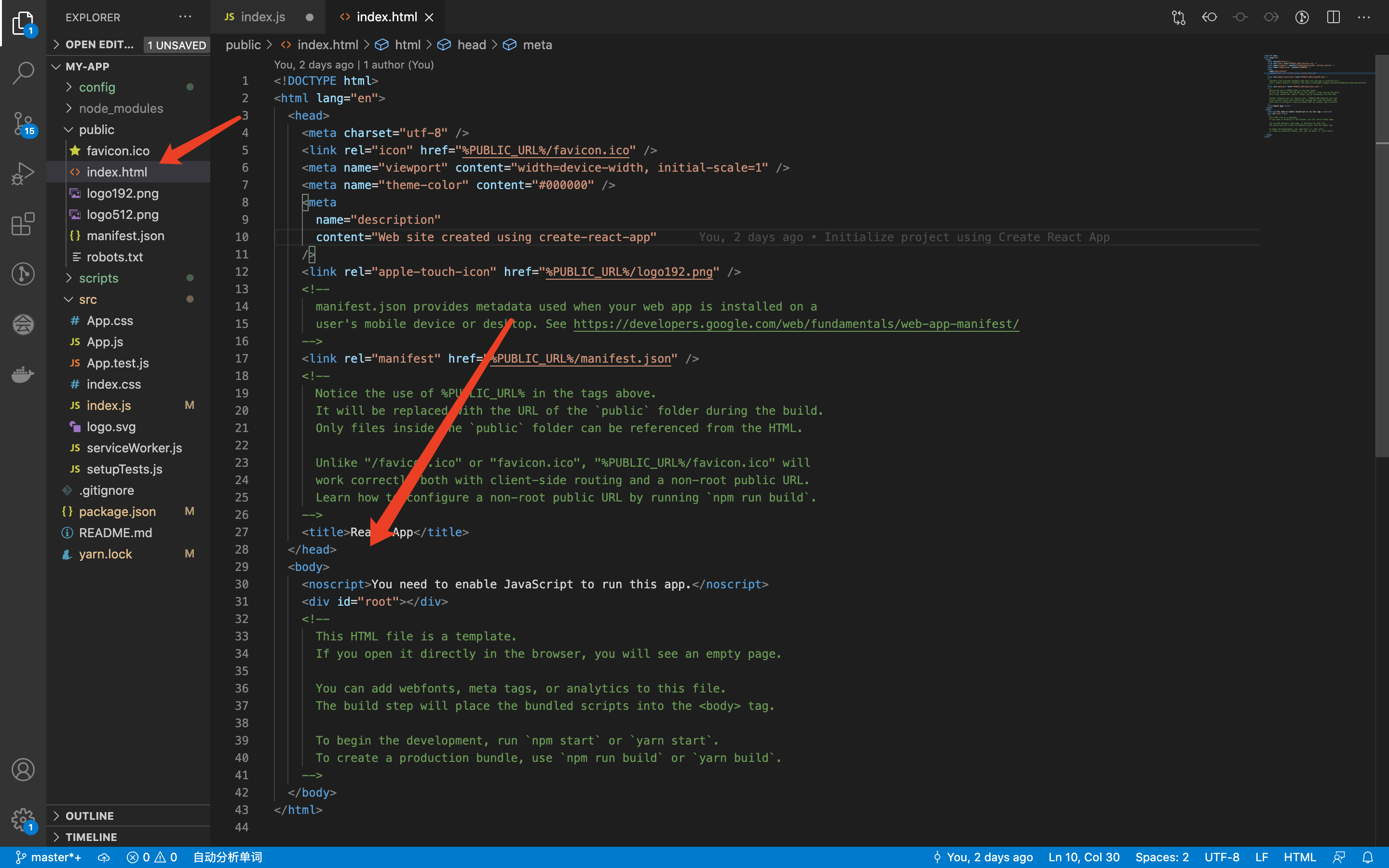Open Source Control view with 15 badge
Screen dimensions: 1389x868
[x=23, y=123]
